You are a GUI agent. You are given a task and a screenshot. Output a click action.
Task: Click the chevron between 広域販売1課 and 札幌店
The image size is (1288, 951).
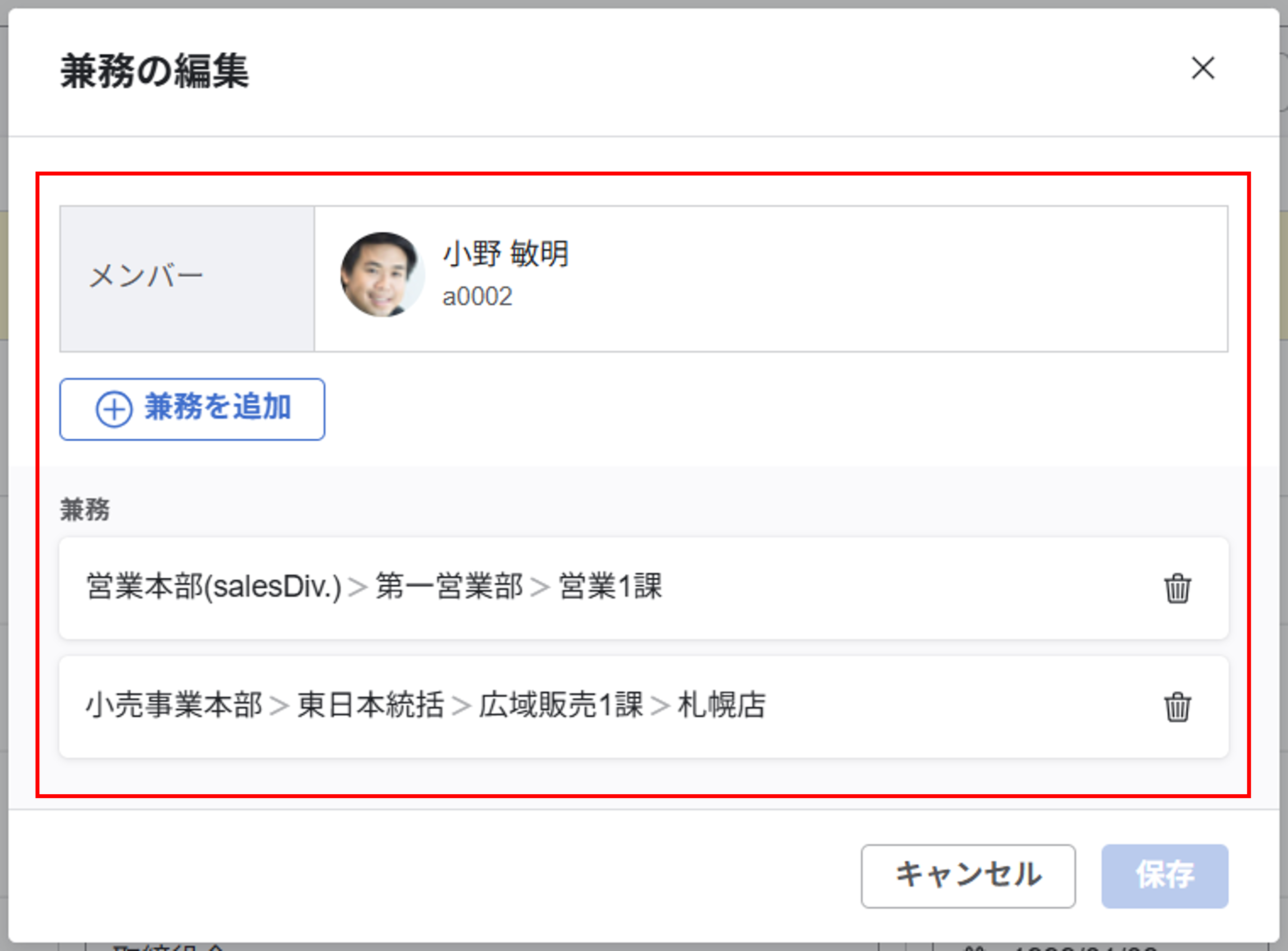[660, 707]
